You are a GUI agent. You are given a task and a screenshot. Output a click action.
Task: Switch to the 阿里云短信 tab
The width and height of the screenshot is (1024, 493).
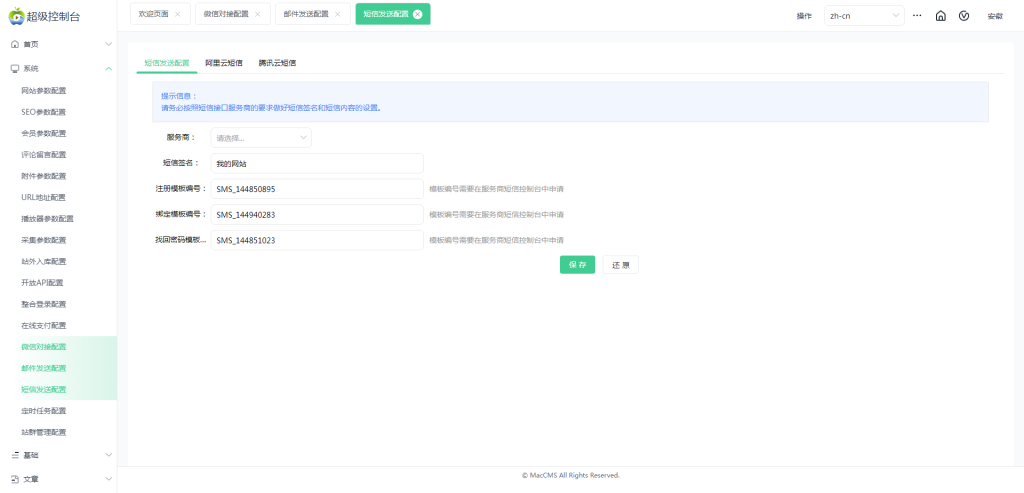pos(223,63)
